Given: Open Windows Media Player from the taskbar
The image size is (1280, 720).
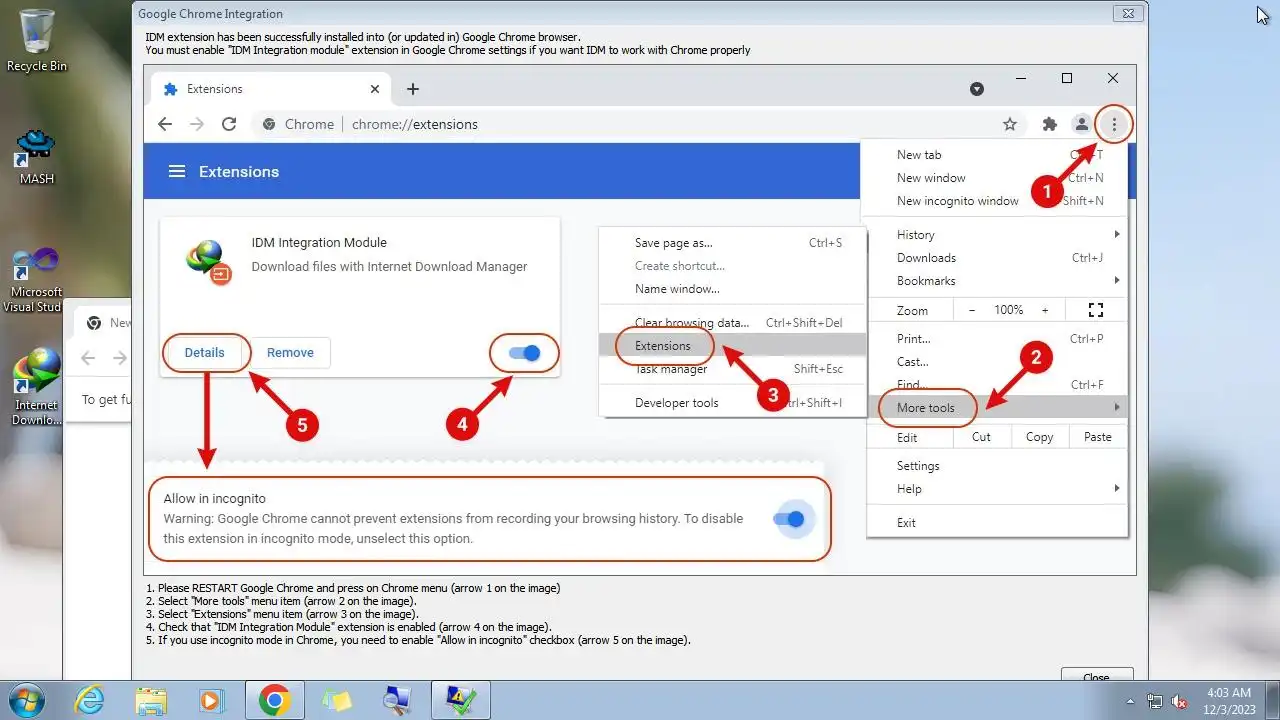Looking at the screenshot, I should [211, 700].
